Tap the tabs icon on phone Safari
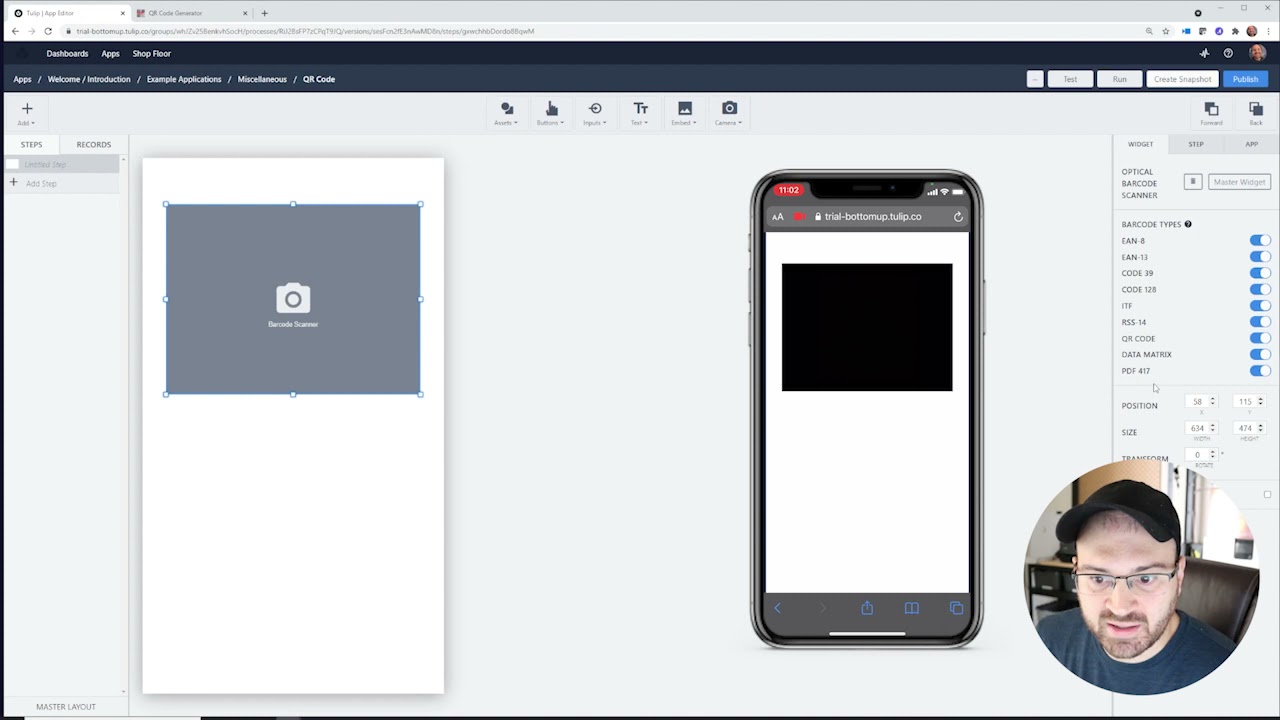 point(956,608)
